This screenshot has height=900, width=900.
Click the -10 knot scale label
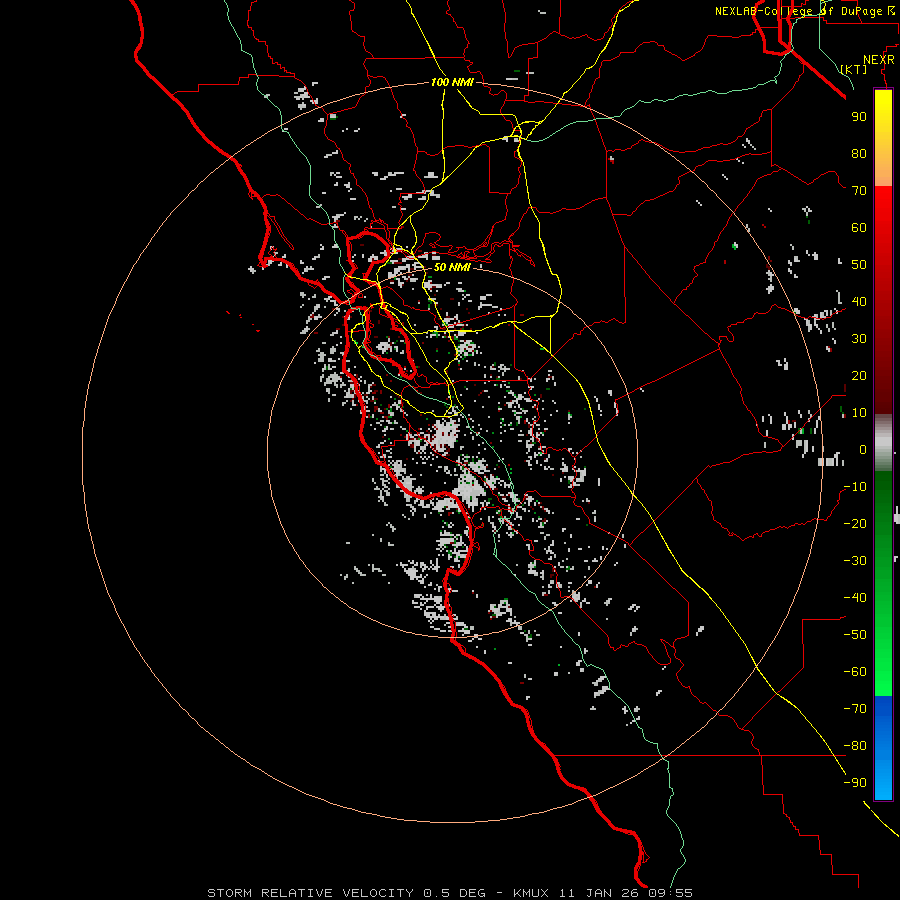tap(855, 487)
